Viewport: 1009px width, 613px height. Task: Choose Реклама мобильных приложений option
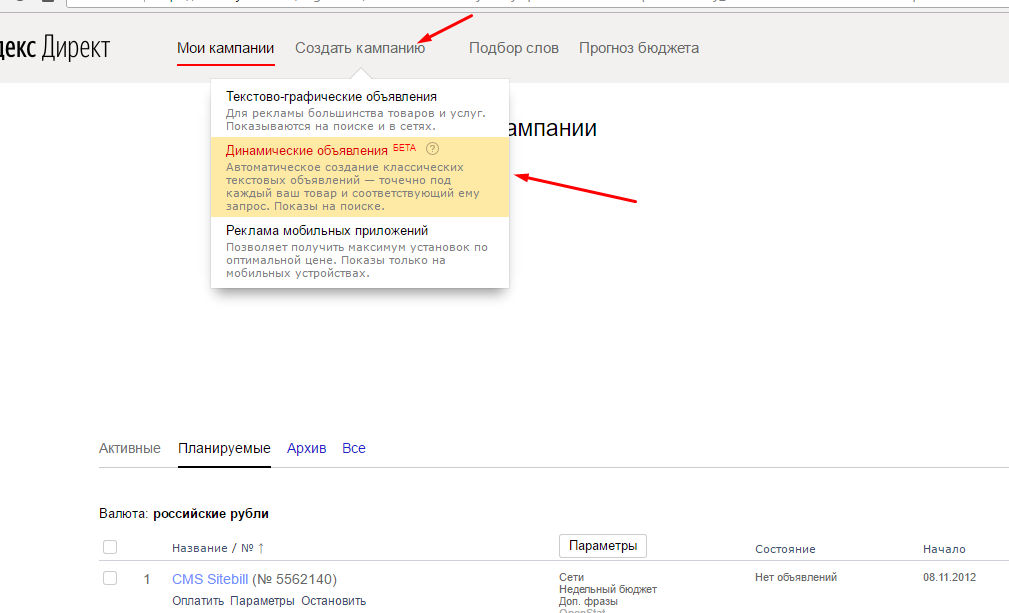[x=360, y=251]
